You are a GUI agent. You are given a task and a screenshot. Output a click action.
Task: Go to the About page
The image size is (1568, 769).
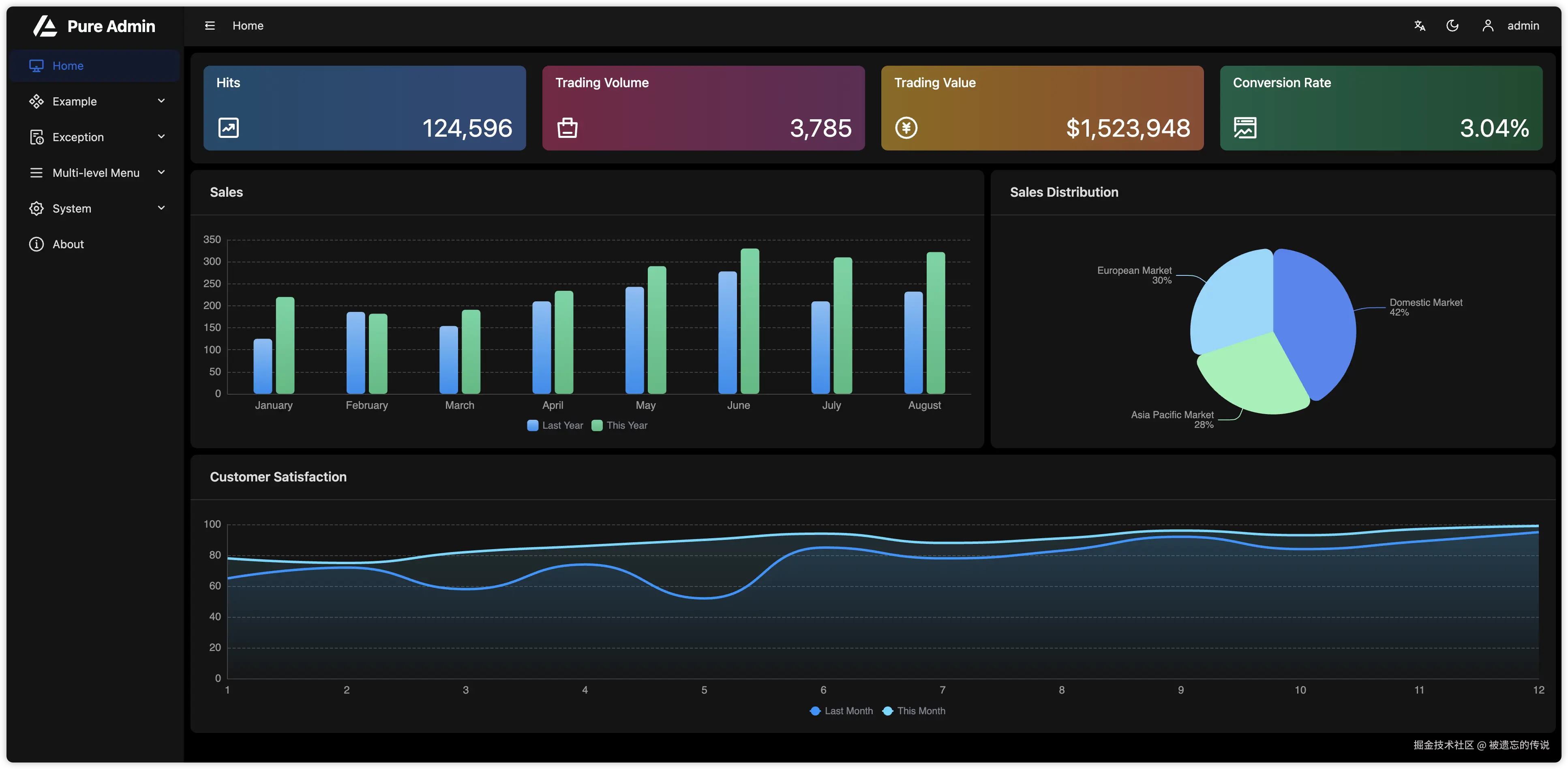[68, 244]
